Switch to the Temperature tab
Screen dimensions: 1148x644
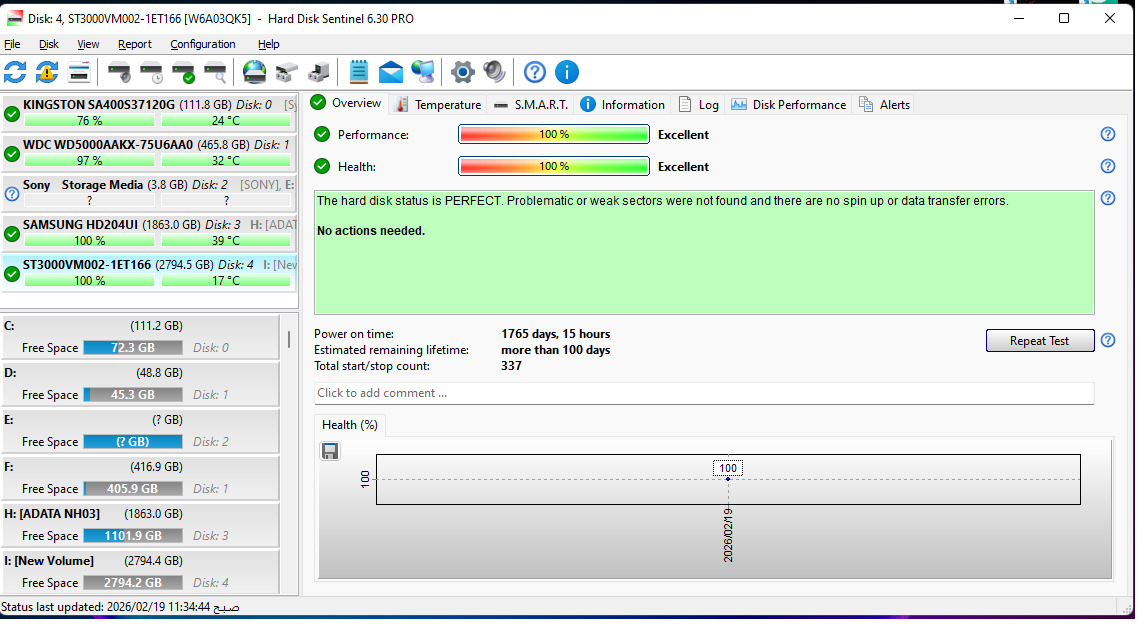(x=439, y=105)
